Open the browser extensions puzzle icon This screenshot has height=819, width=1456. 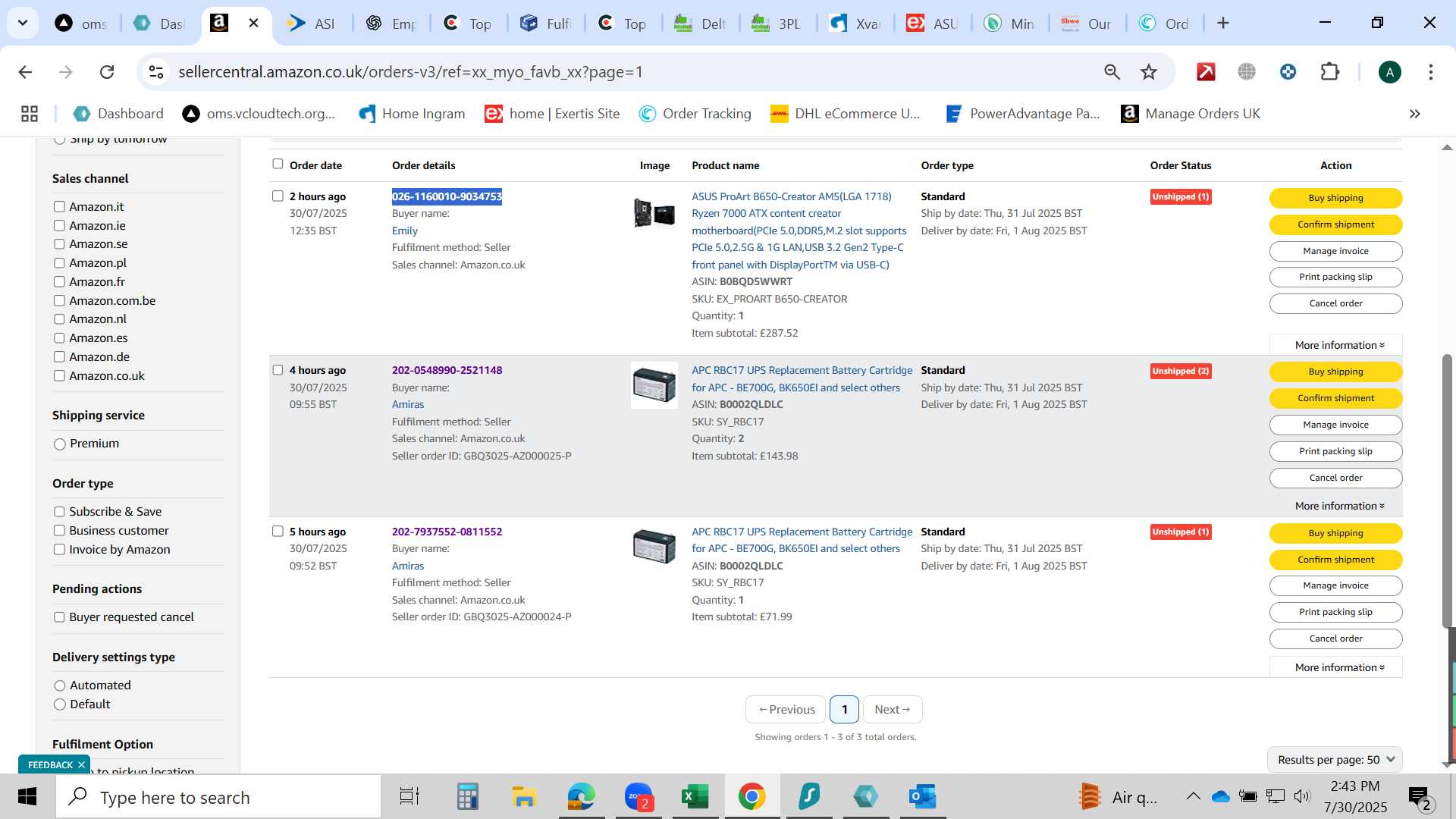pos(1330,72)
